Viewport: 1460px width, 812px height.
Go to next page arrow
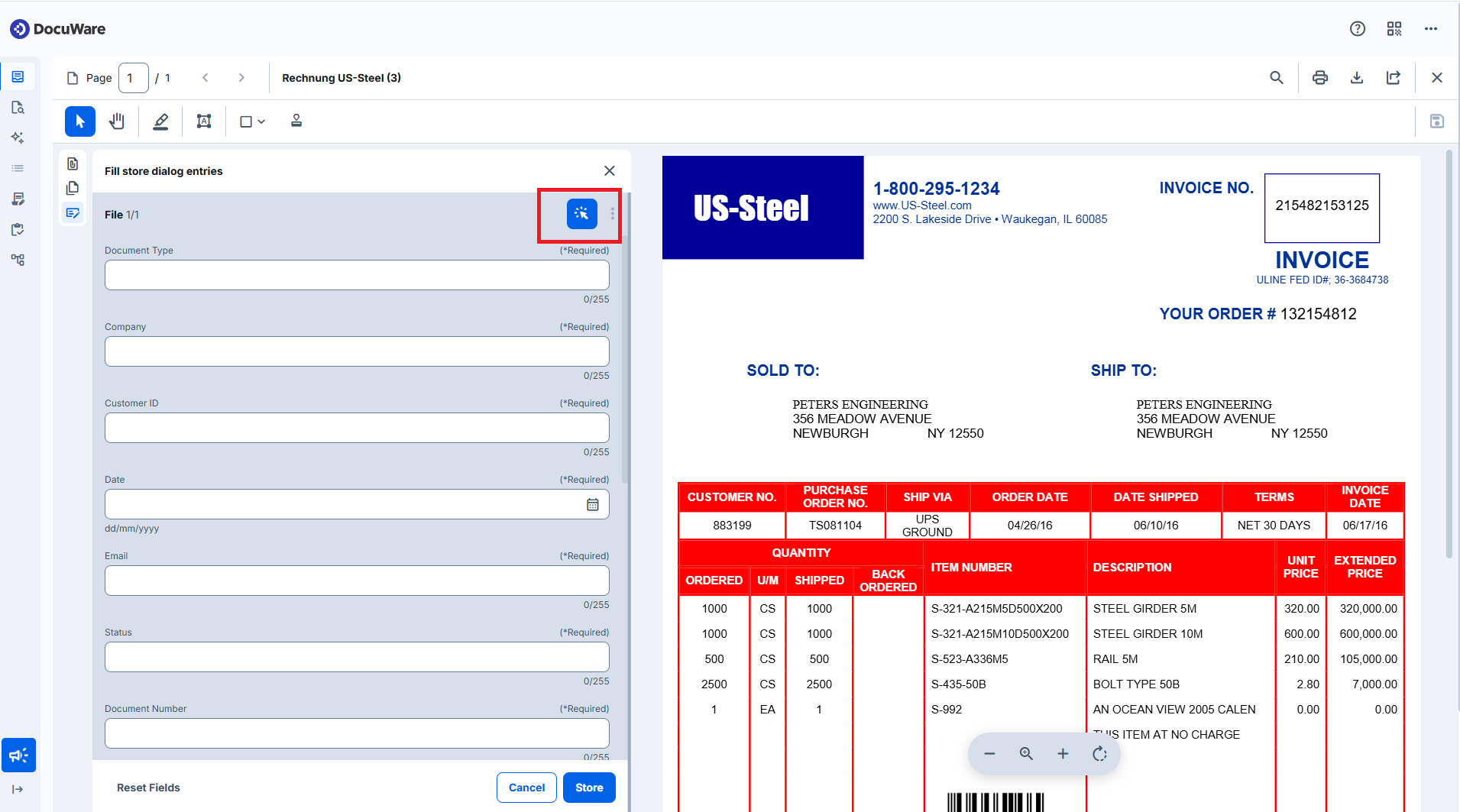pyautogui.click(x=241, y=78)
